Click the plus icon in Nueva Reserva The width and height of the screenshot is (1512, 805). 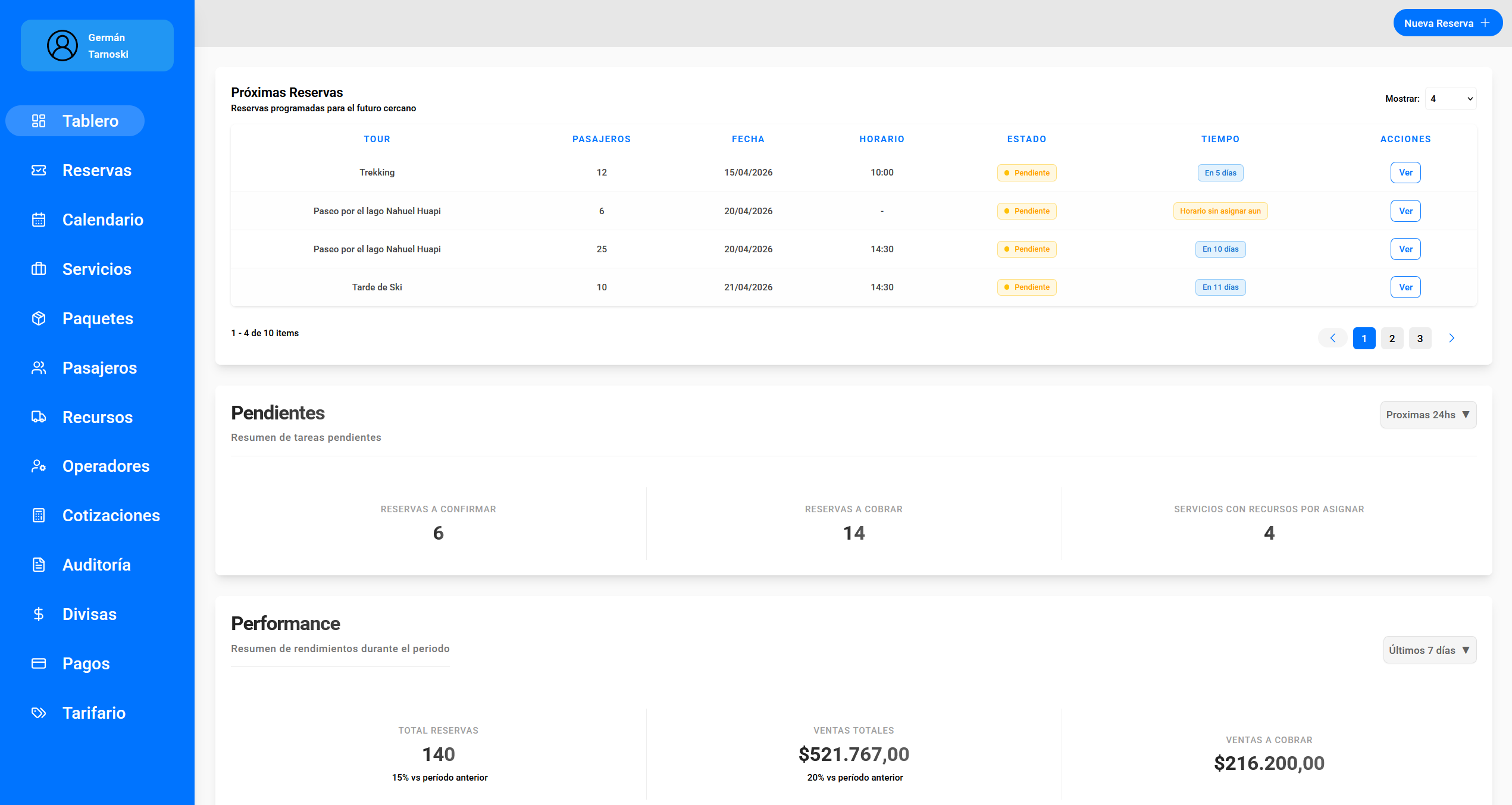pyautogui.click(x=1485, y=23)
